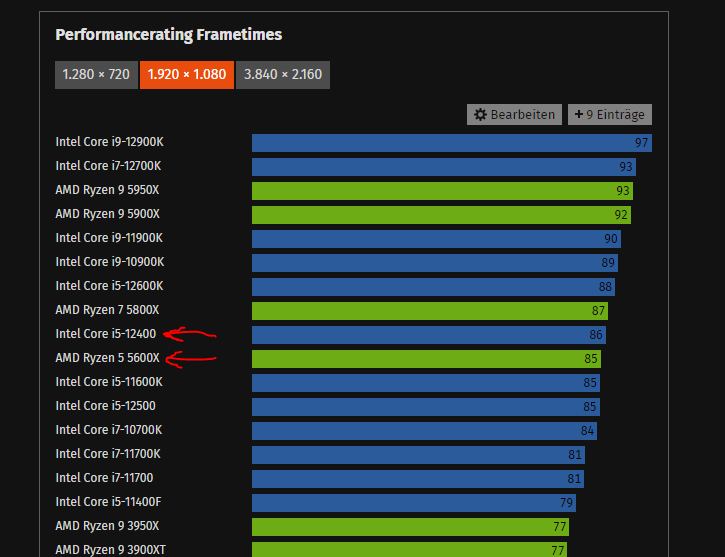Click the AMD Ryzen 5 5600X label
The width and height of the screenshot is (725, 557).
[x=108, y=358]
